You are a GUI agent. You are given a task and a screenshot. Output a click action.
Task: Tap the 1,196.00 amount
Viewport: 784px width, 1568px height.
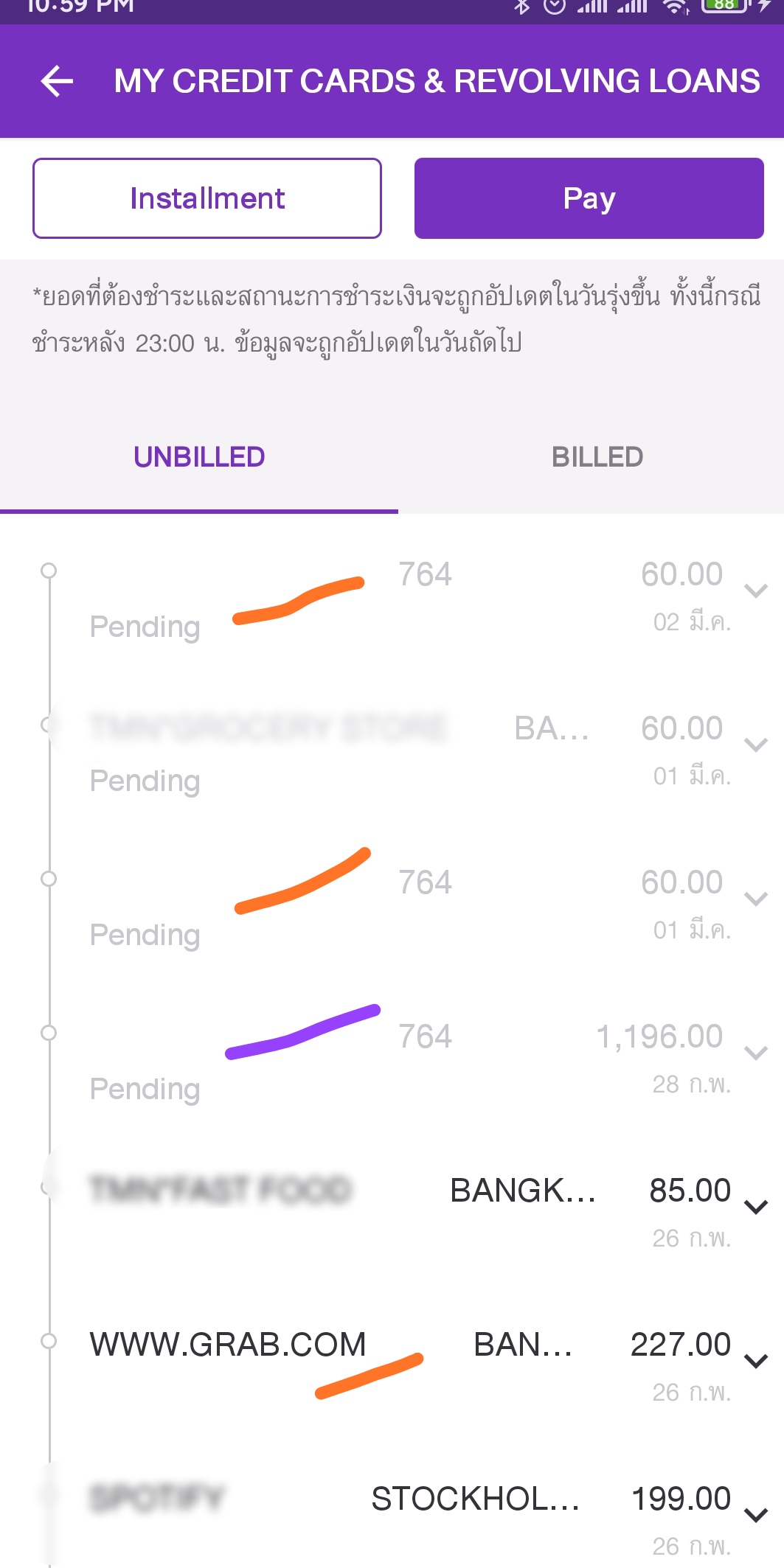(659, 1036)
